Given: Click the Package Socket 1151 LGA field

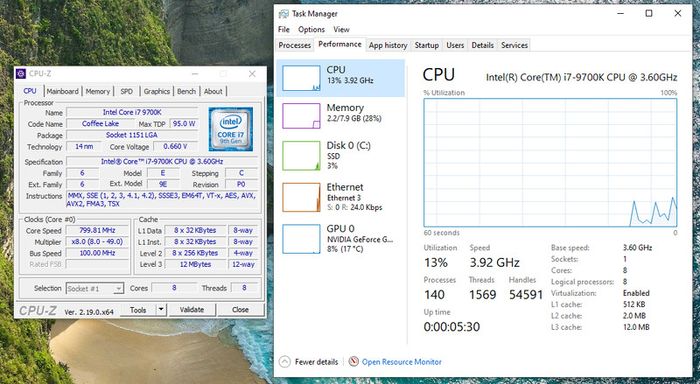Looking at the screenshot, I should [132, 134].
